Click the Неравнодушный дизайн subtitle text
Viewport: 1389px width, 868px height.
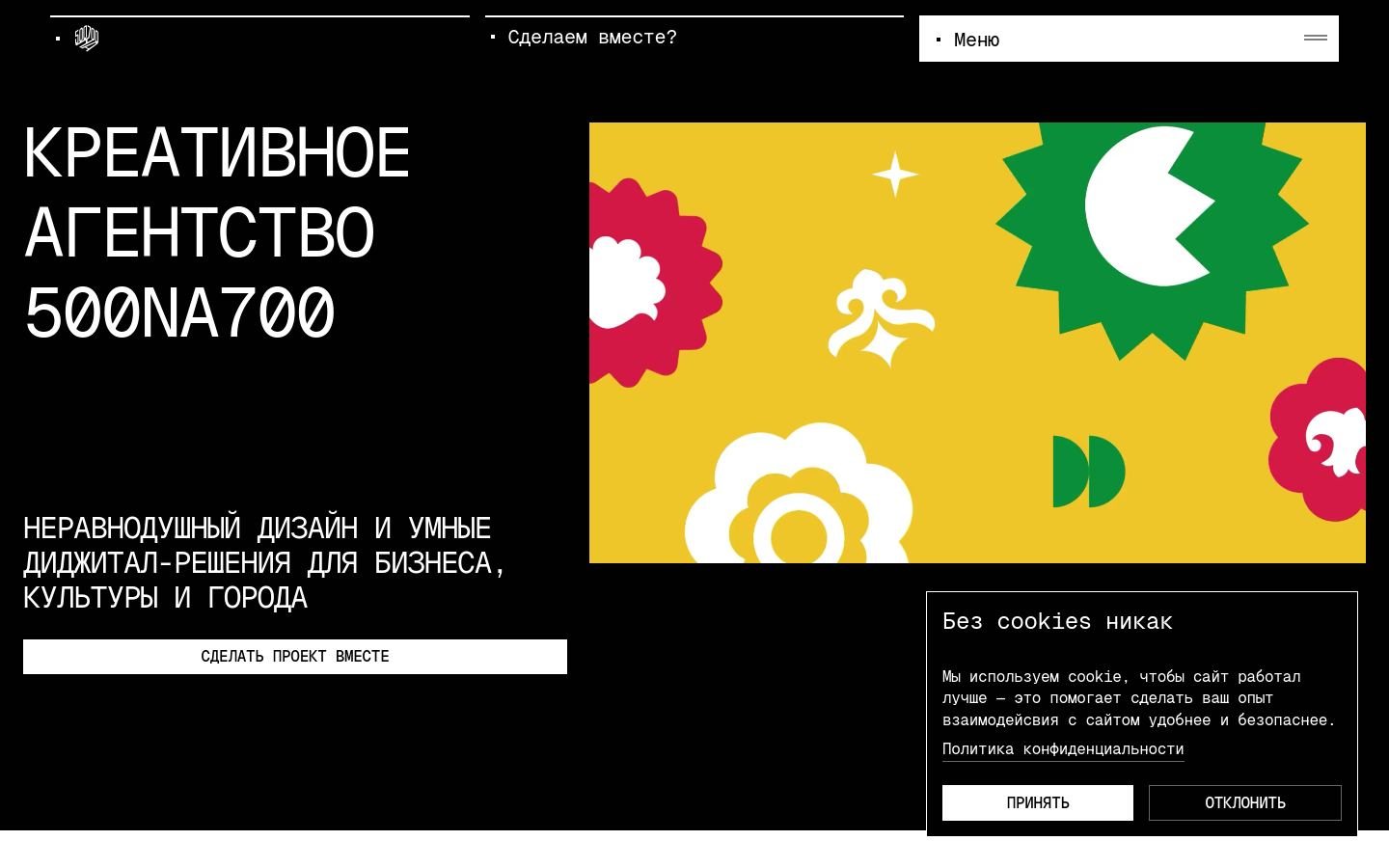click(264, 563)
